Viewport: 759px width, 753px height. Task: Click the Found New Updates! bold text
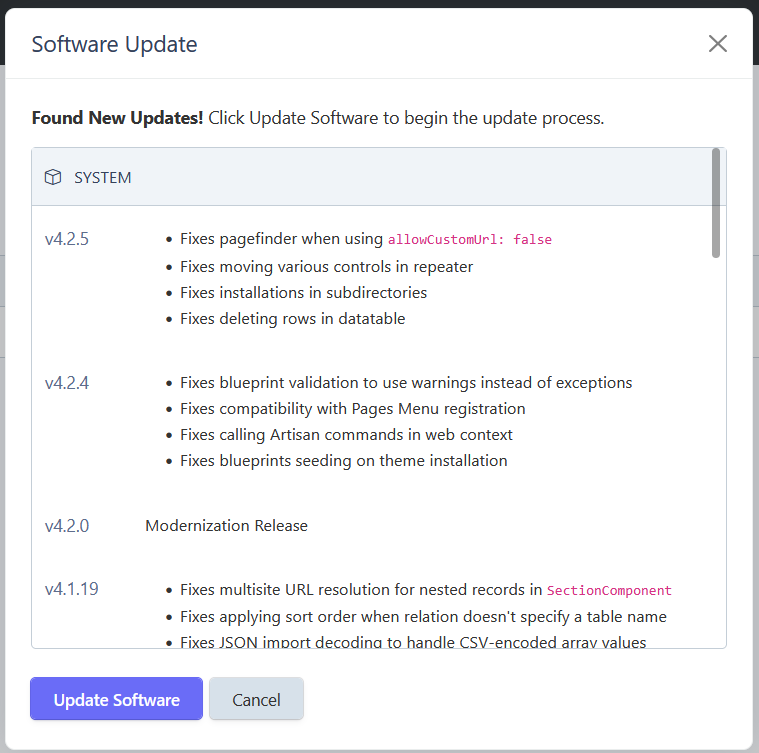117,118
